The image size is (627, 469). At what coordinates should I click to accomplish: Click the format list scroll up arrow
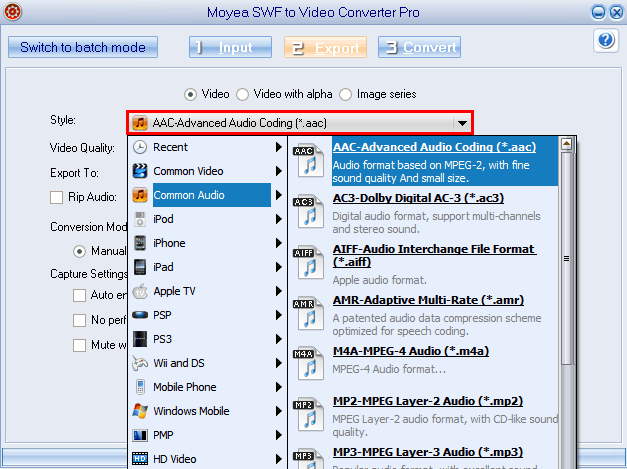(566, 144)
